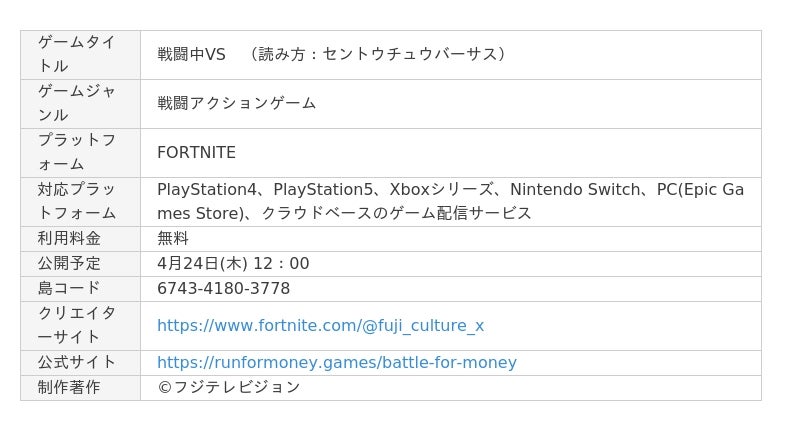This screenshot has height=431, width=800.
Task: Click the island code 6743-4180-3778
Action: coord(223,289)
